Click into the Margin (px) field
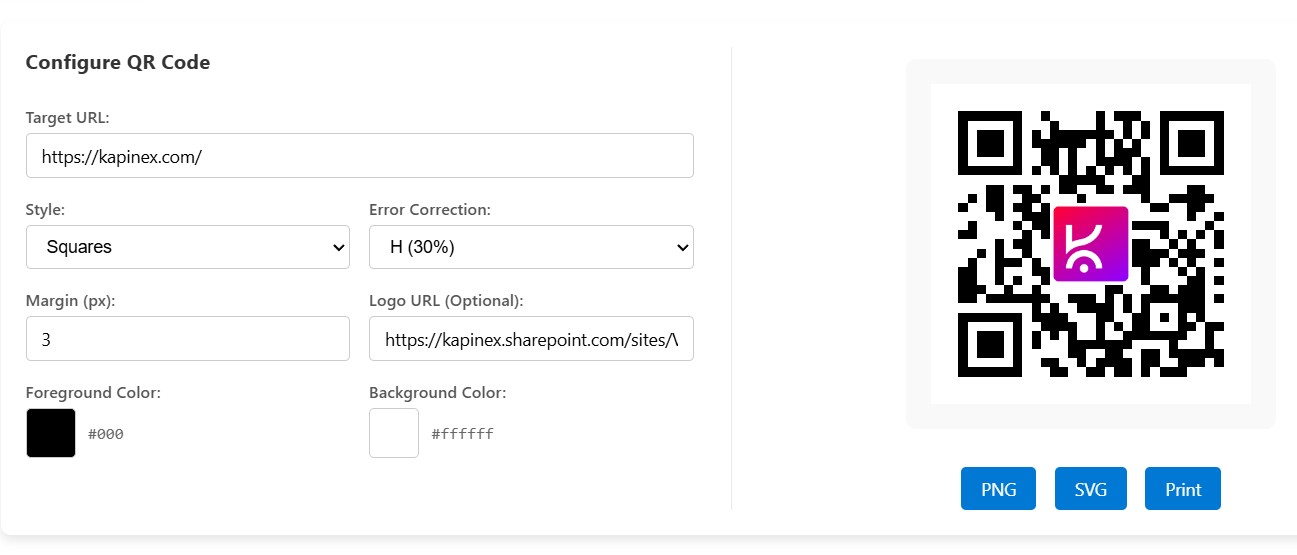1297x555 pixels. tap(188, 339)
